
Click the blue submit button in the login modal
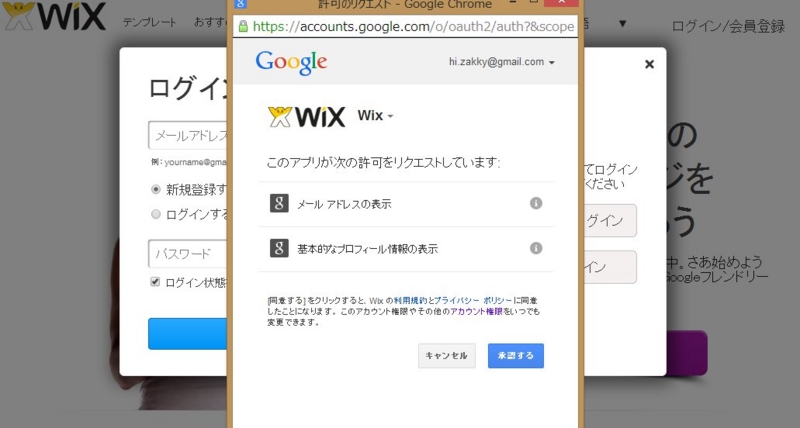tap(188, 334)
